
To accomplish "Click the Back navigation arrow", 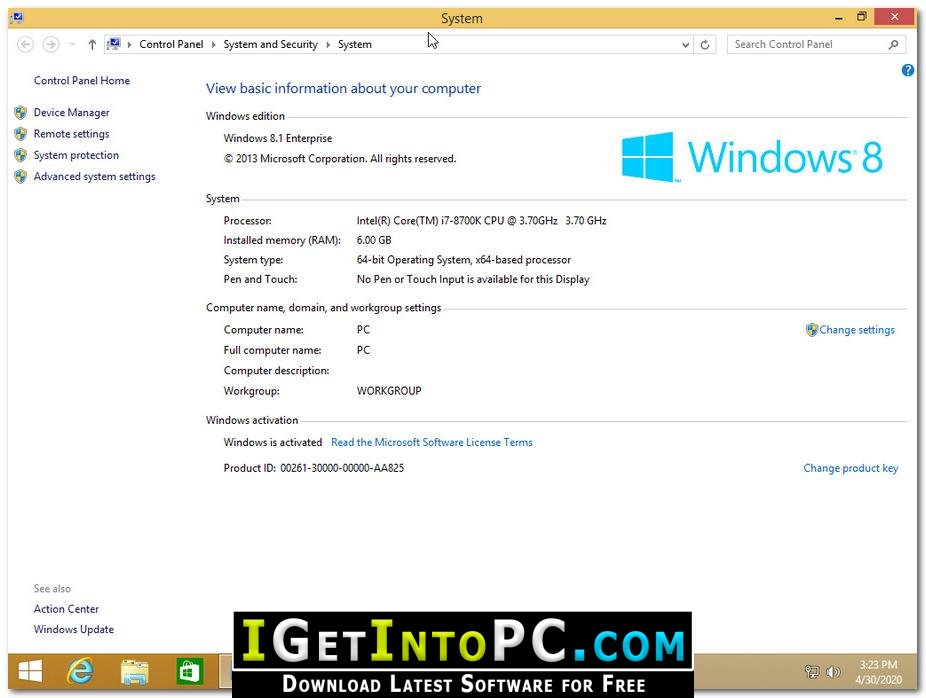I will [x=25, y=44].
